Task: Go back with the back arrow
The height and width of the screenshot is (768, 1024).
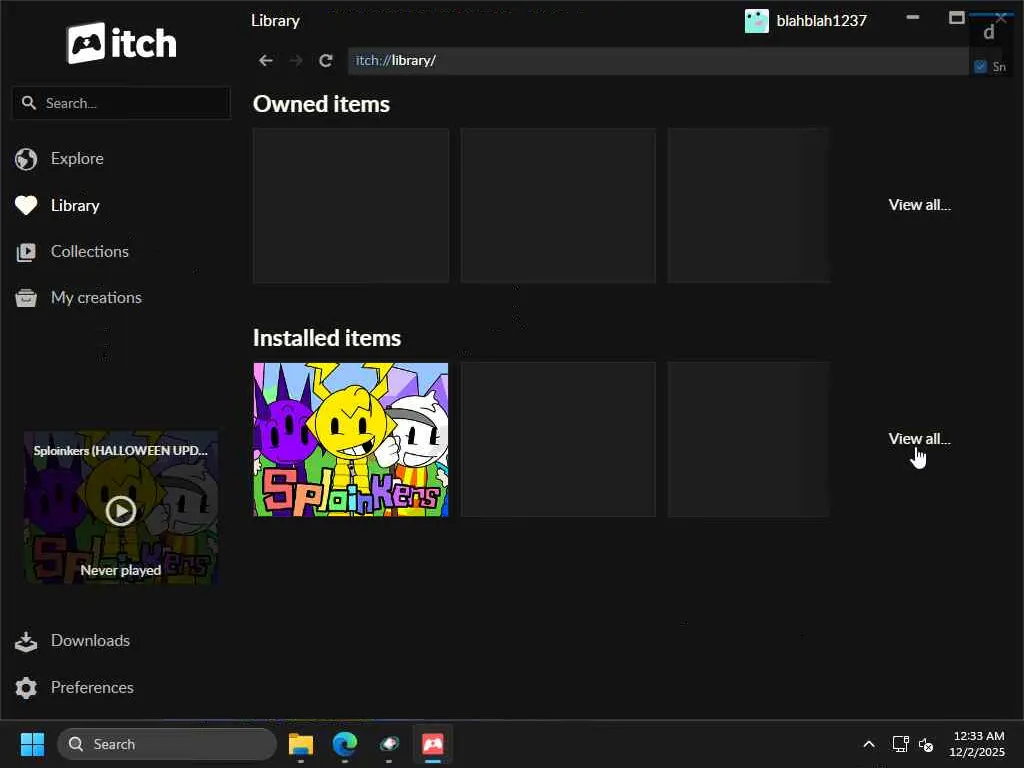Action: 265,61
